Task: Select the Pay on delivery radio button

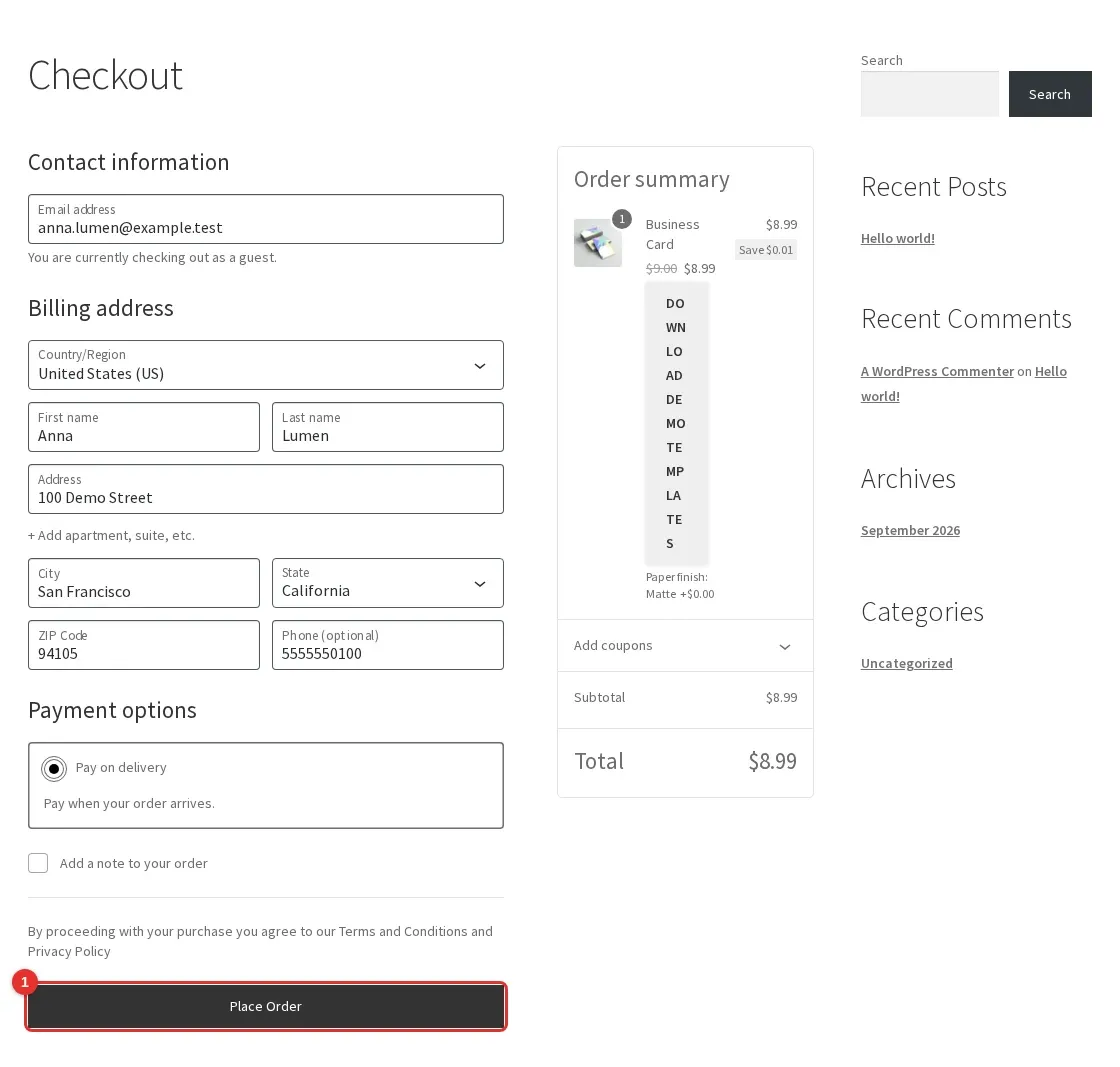Action: [54, 768]
